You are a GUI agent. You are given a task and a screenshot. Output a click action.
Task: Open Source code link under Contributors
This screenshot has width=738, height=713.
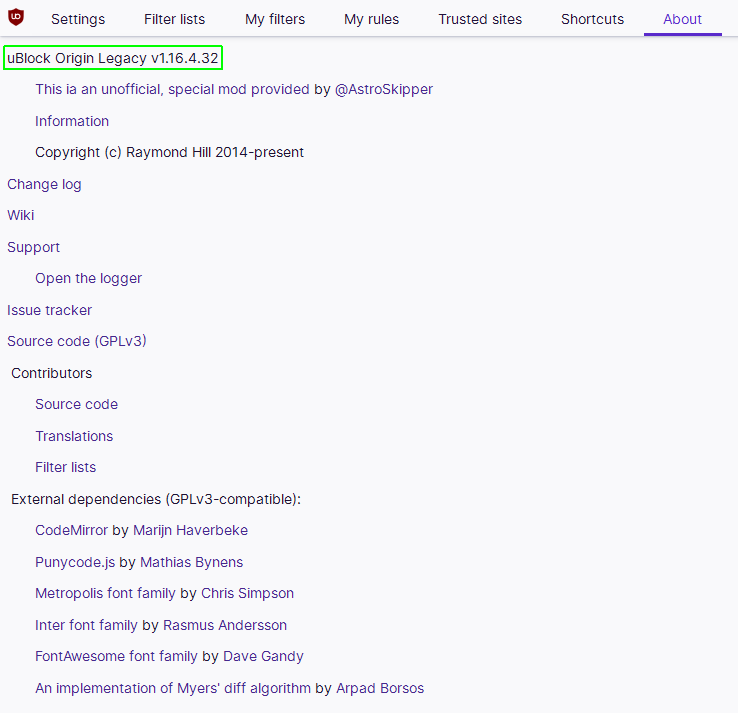(x=77, y=404)
